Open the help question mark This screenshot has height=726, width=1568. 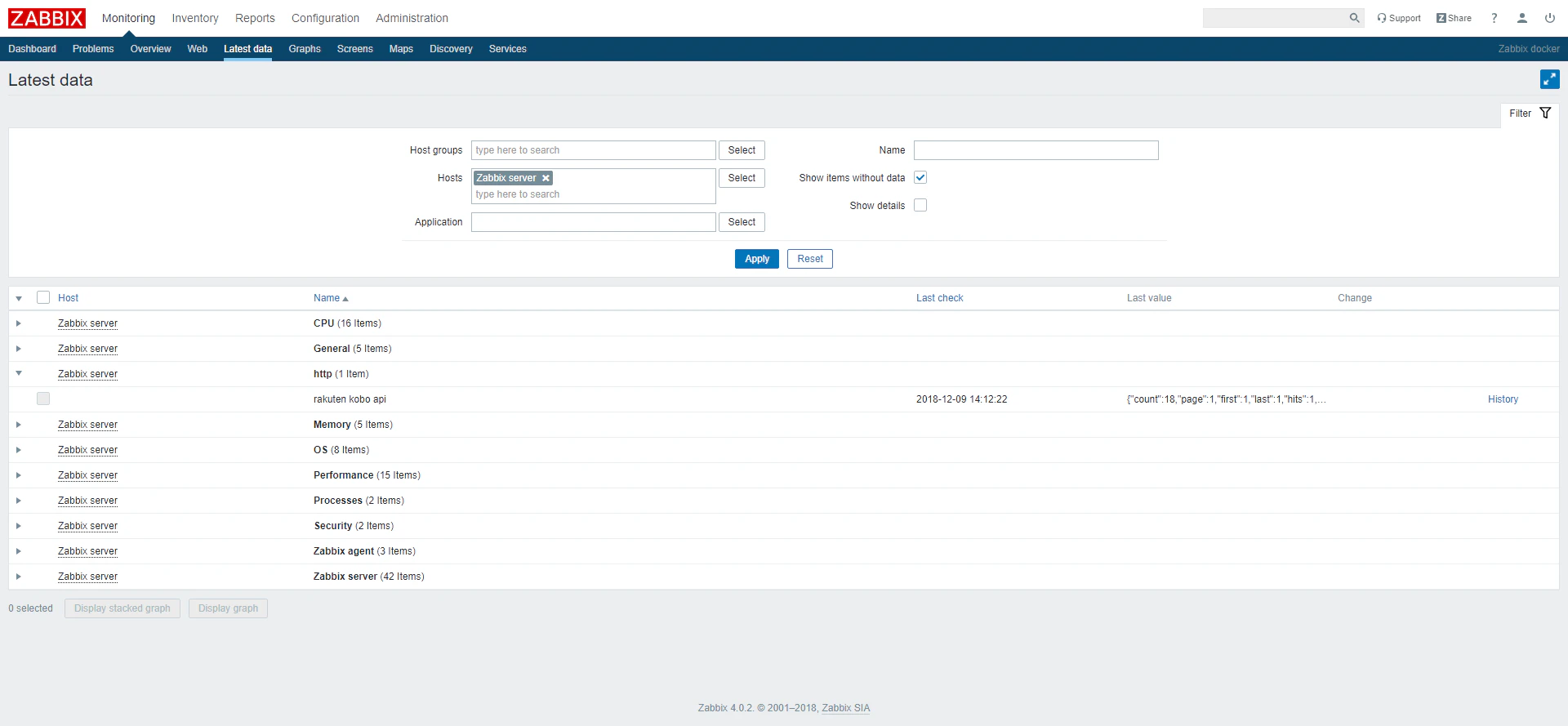click(1494, 18)
